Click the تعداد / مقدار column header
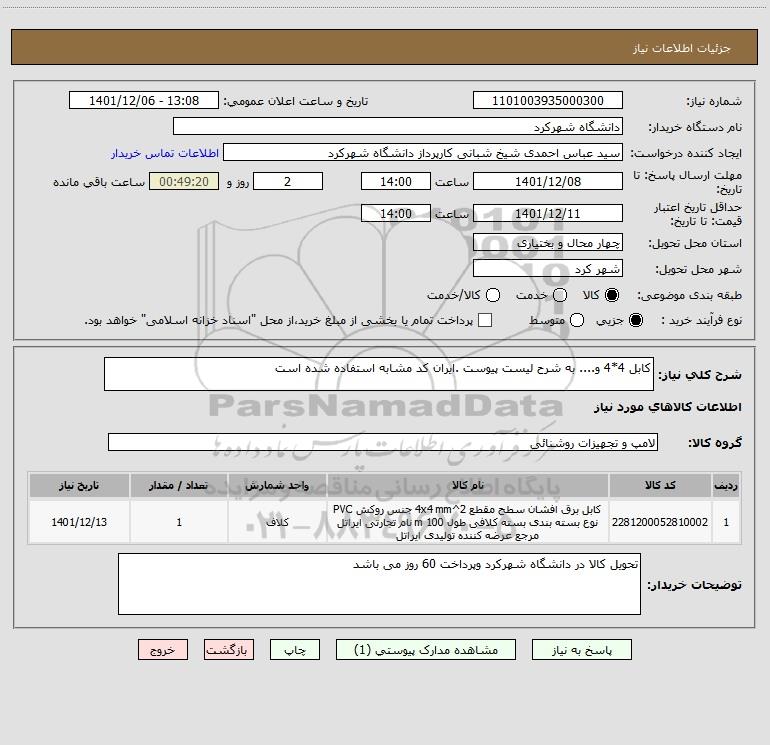This screenshot has height=745, width=770. pos(179,485)
